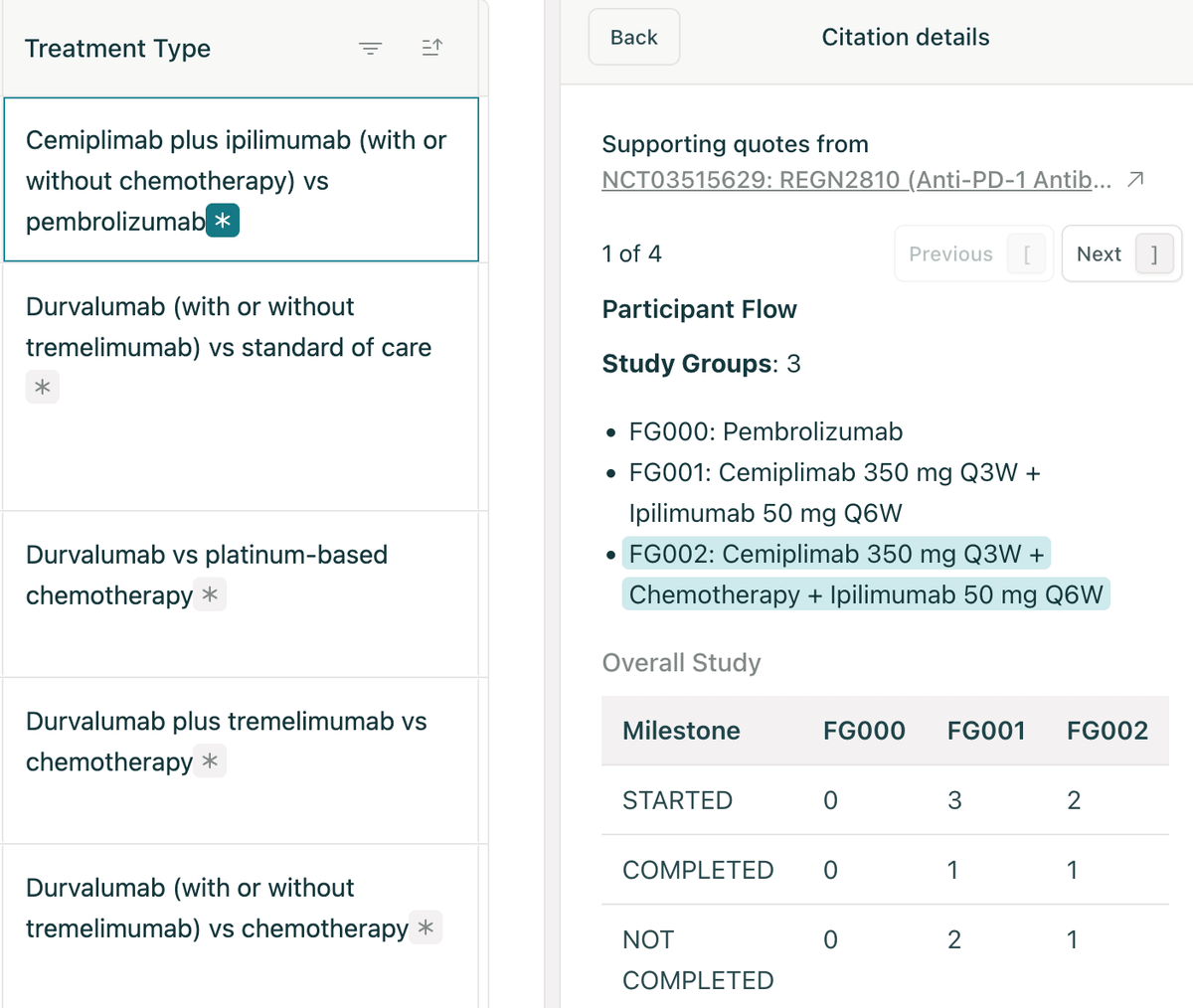Viewport: 1193px width, 1008px height.
Task: Click the Overall Study table caption
Action: pos(682,663)
